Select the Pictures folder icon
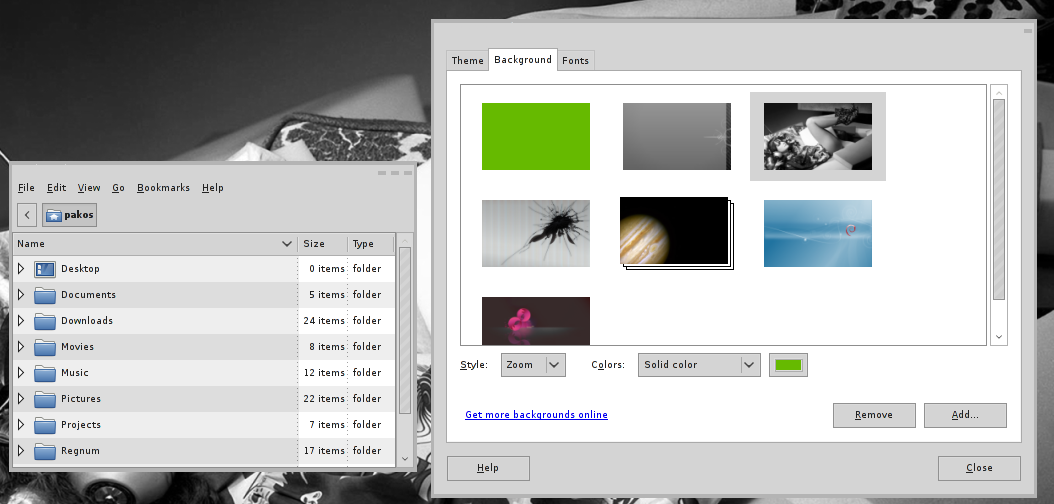The height and width of the screenshot is (504, 1054). (45, 399)
